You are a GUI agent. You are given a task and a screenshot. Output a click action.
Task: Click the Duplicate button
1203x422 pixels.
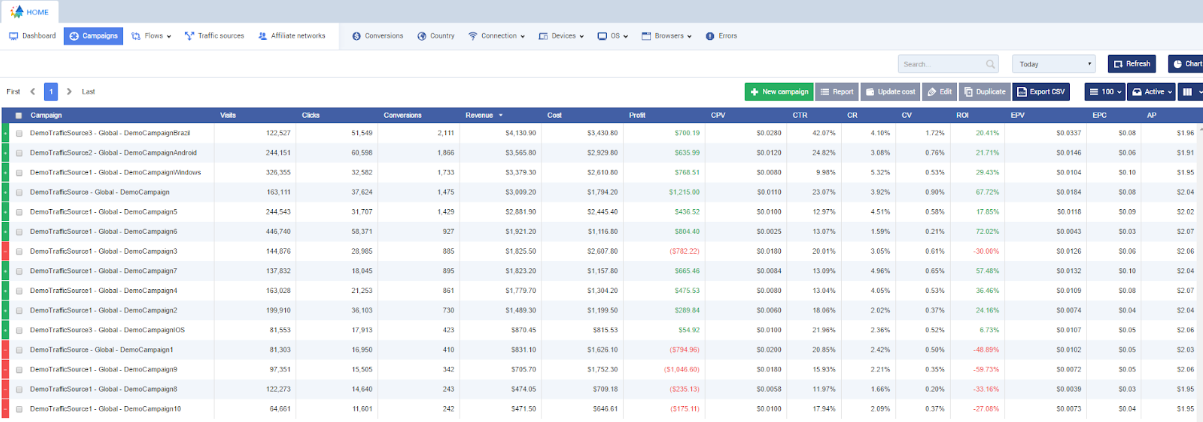(985, 91)
